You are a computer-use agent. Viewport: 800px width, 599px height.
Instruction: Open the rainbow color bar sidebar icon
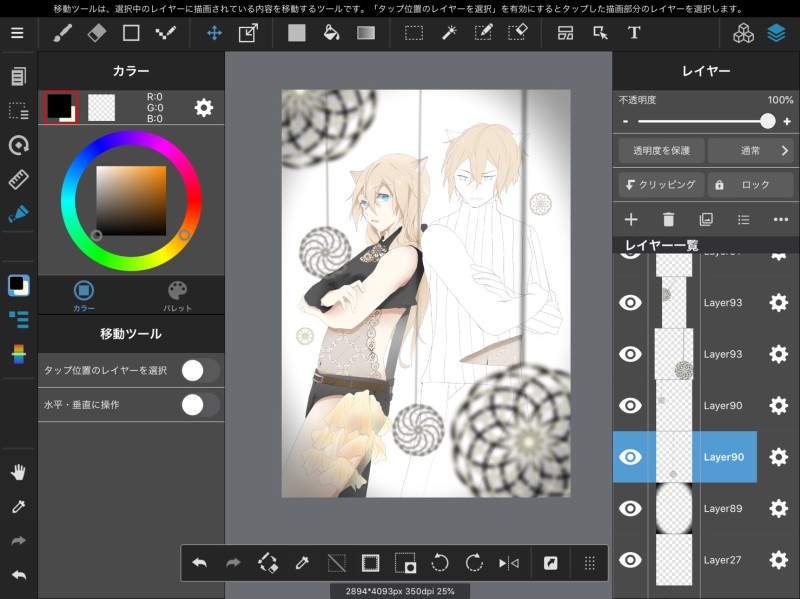[18, 354]
